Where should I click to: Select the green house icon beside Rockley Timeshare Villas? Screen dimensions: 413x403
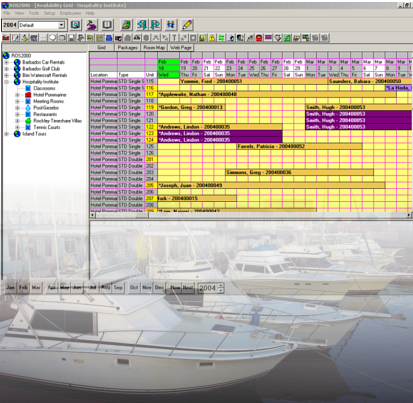tap(28, 121)
